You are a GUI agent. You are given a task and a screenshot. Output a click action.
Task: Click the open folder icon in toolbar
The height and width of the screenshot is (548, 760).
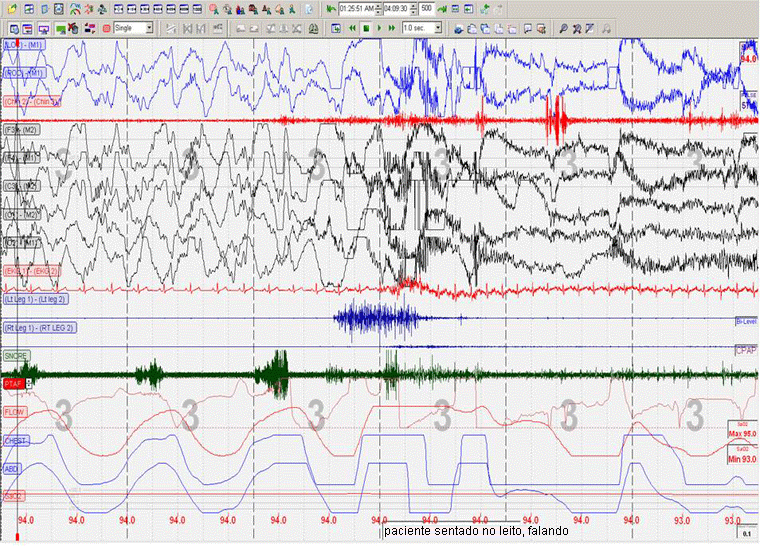pyautogui.click(x=9, y=9)
